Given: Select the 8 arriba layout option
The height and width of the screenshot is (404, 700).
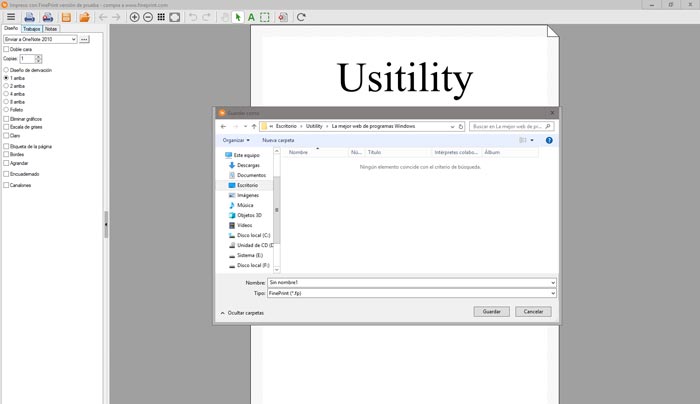Looking at the screenshot, I should coord(6,102).
